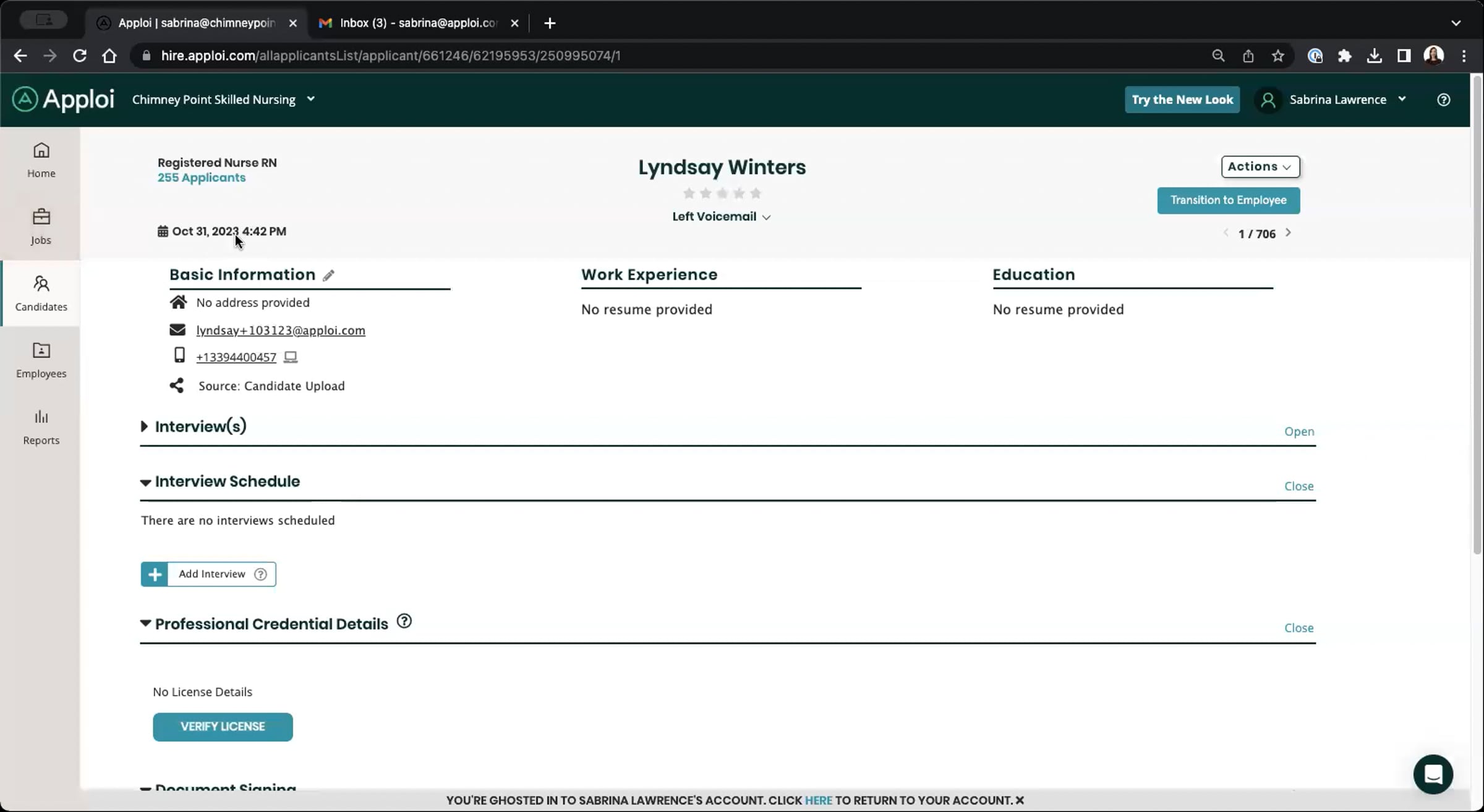Go to Jobs in the sidebar
This screenshot has height=812, width=1484.
click(41, 226)
